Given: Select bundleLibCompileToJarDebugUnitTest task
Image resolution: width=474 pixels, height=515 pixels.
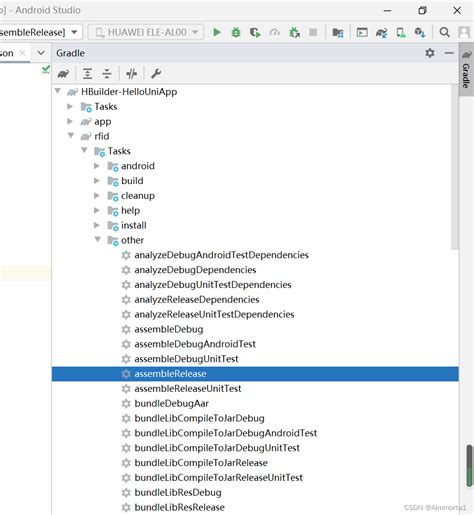Looking at the screenshot, I should click(x=217, y=448).
